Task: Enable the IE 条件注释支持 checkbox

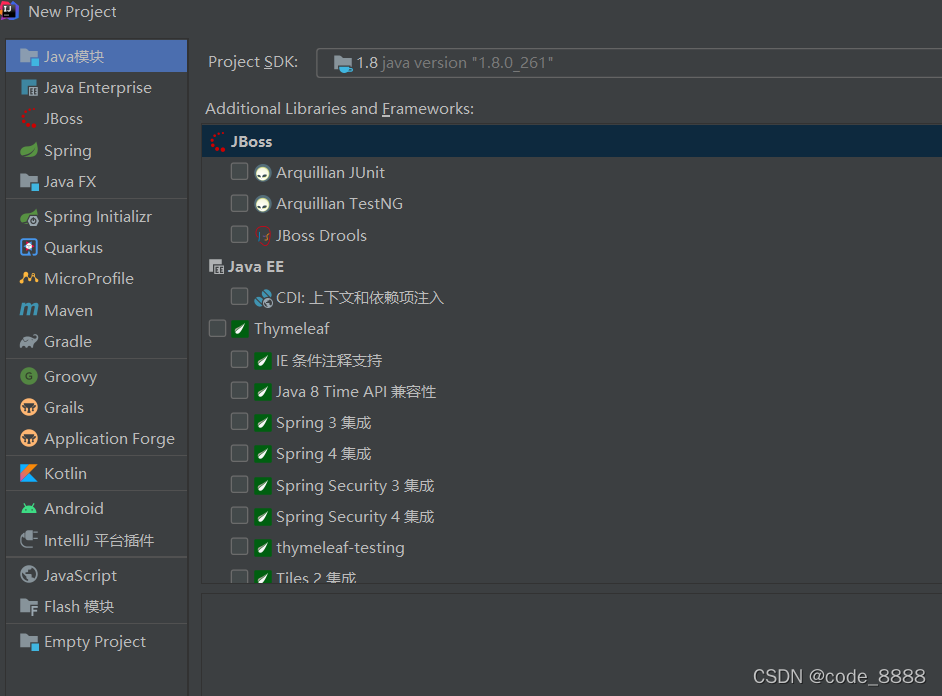Action: click(x=239, y=360)
